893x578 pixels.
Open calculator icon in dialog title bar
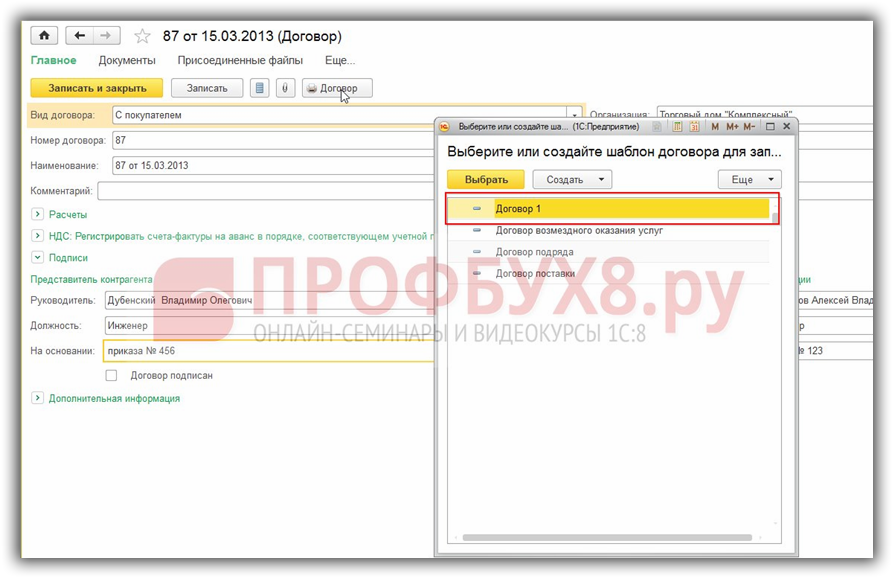677,127
